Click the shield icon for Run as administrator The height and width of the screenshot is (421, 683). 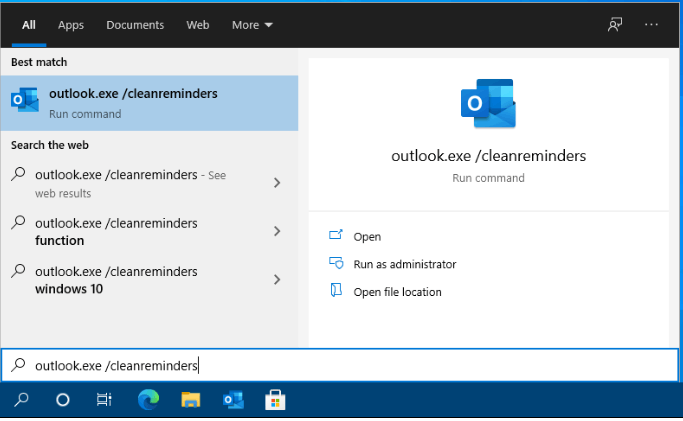(336, 263)
